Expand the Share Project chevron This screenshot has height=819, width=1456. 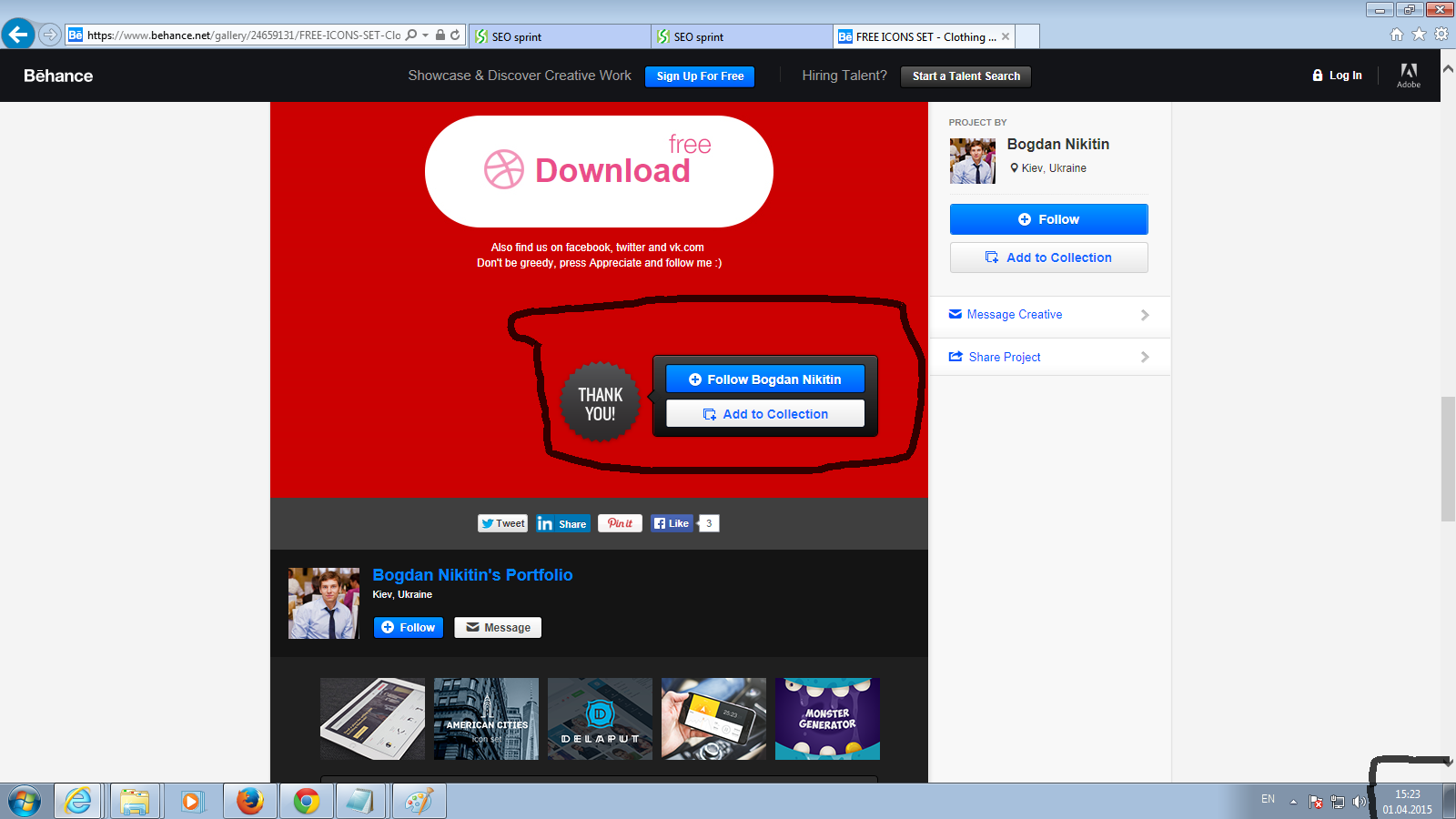[x=1145, y=358]
